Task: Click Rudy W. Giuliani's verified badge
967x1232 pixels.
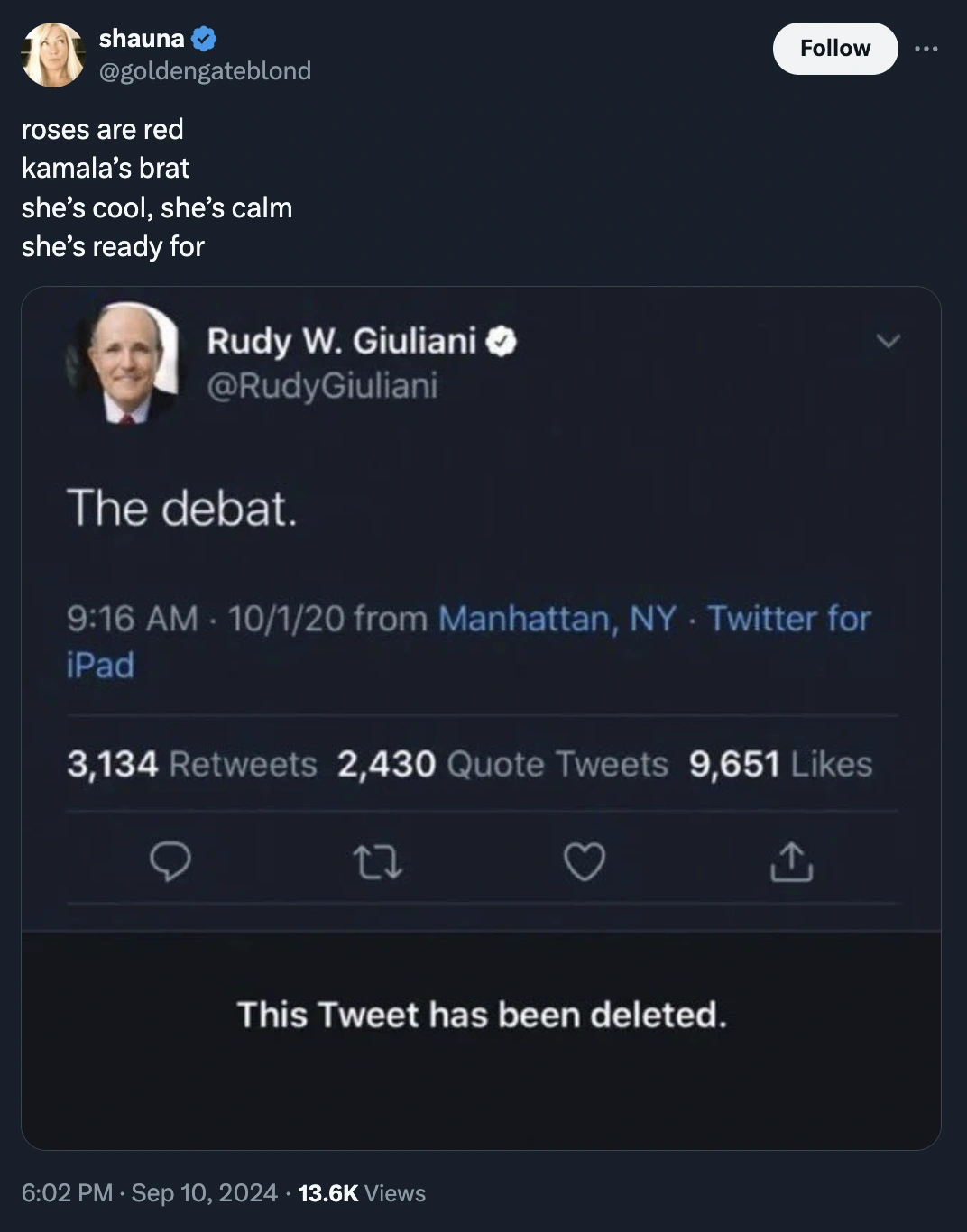Action: [502, 341]
